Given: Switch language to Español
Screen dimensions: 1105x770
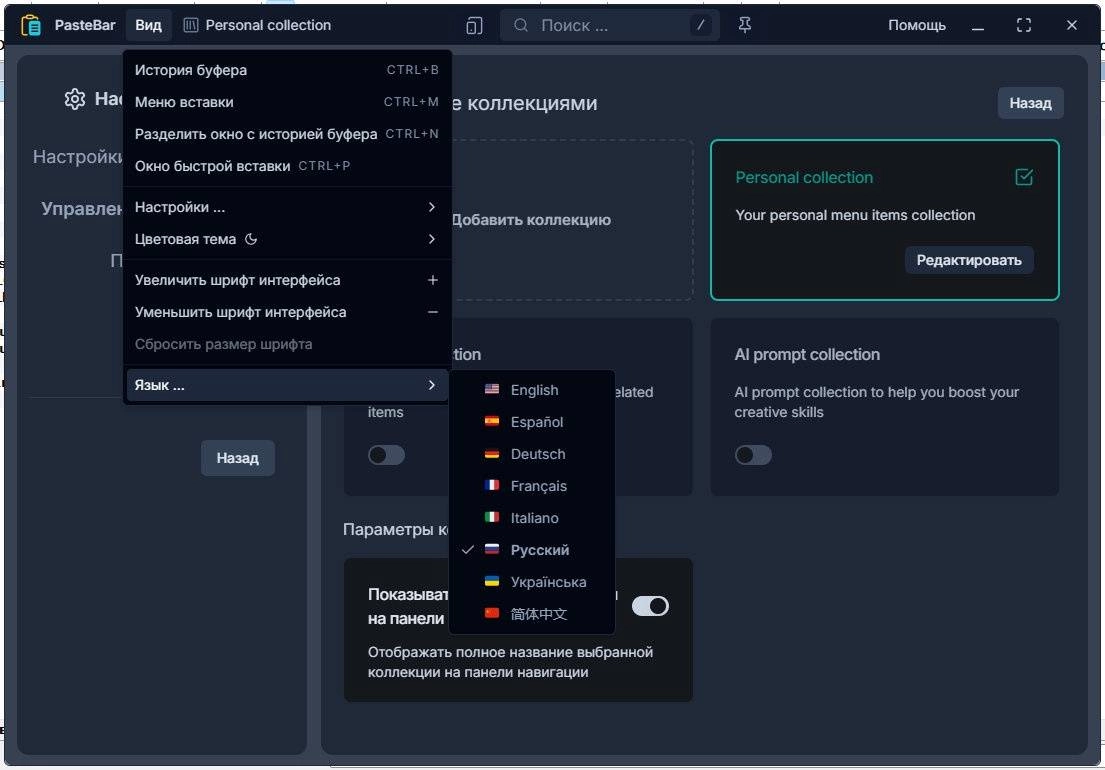Looking at the screenshot, I should (x=532, y=421).
